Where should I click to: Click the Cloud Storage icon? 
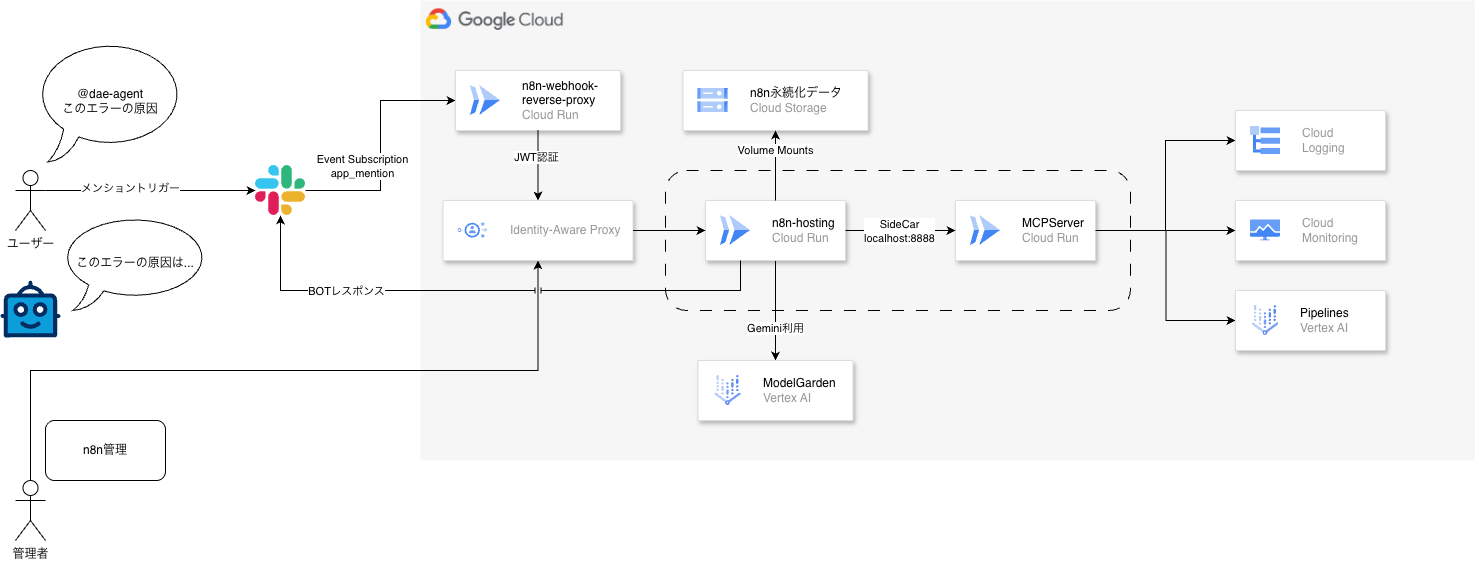(712, 100)
